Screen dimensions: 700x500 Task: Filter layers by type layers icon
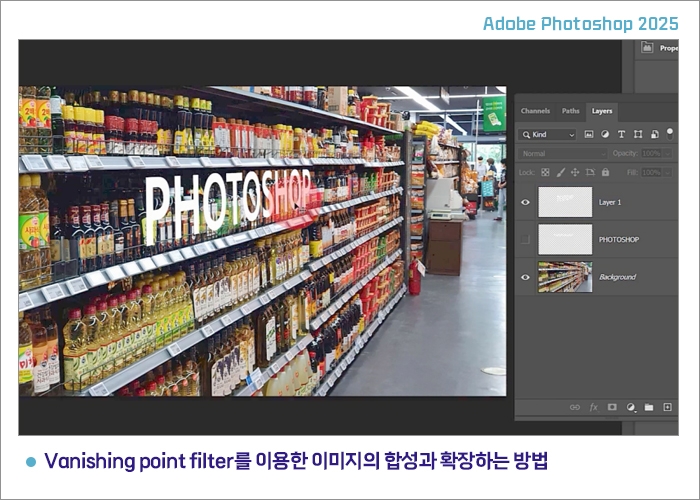(621, 134)
